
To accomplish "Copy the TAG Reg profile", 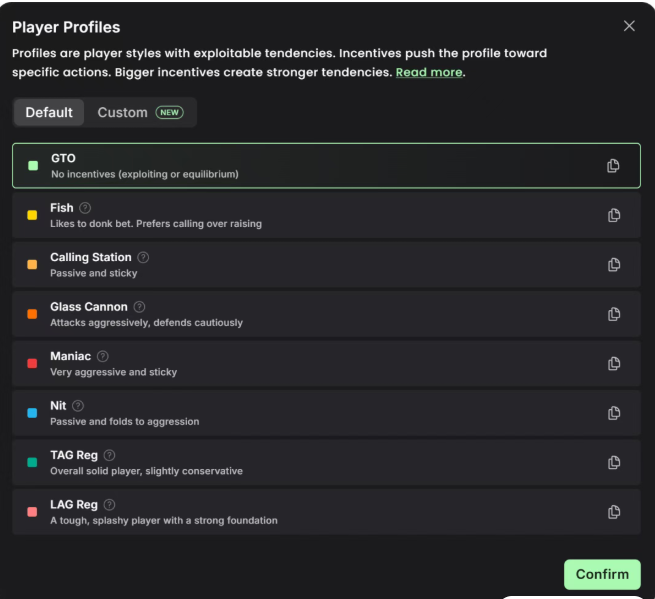I will pyautogui.click(x=613, y=462).
